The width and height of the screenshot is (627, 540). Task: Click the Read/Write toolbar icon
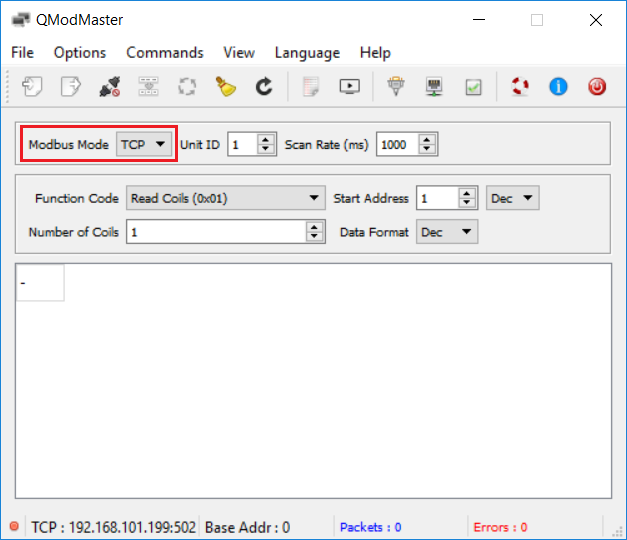(x=148, y=86)
